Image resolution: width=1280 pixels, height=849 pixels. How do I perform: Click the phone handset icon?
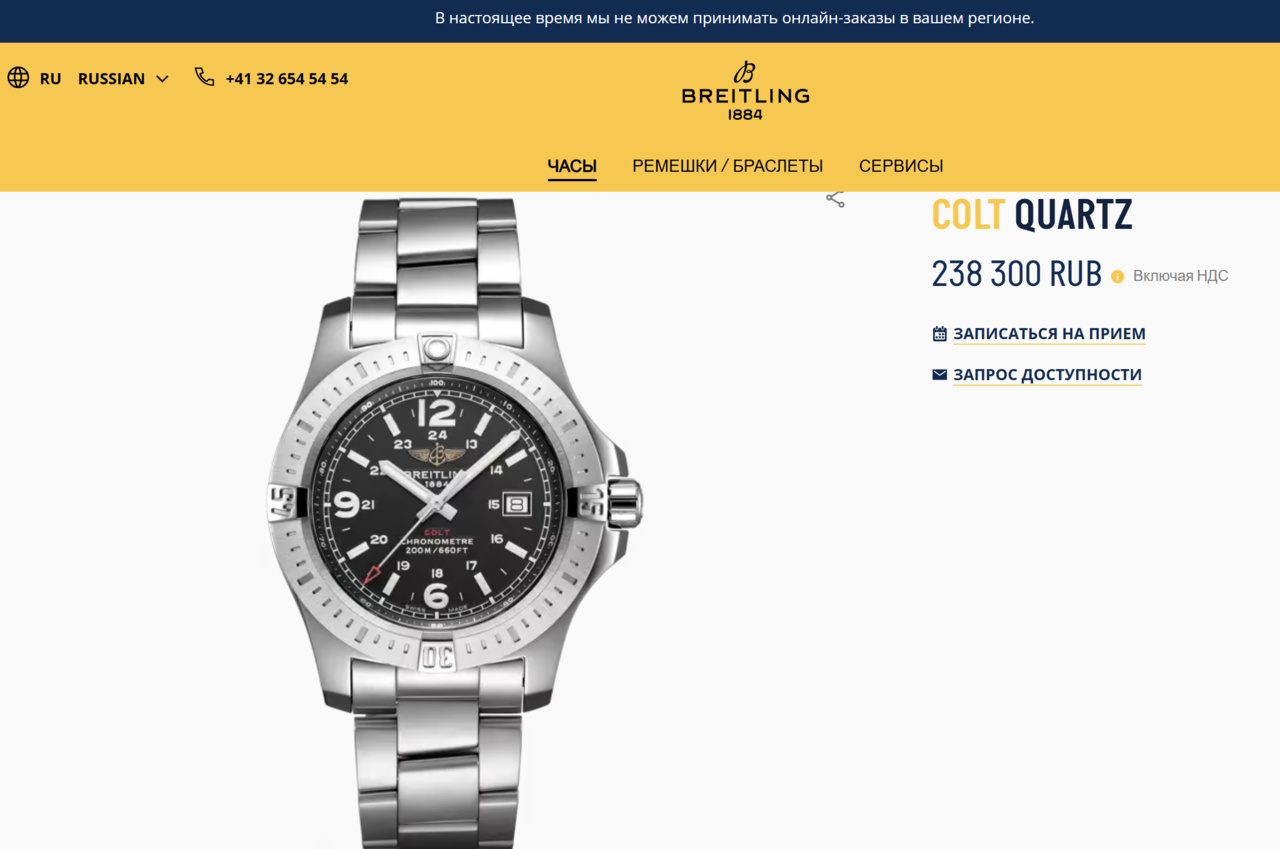205,77
